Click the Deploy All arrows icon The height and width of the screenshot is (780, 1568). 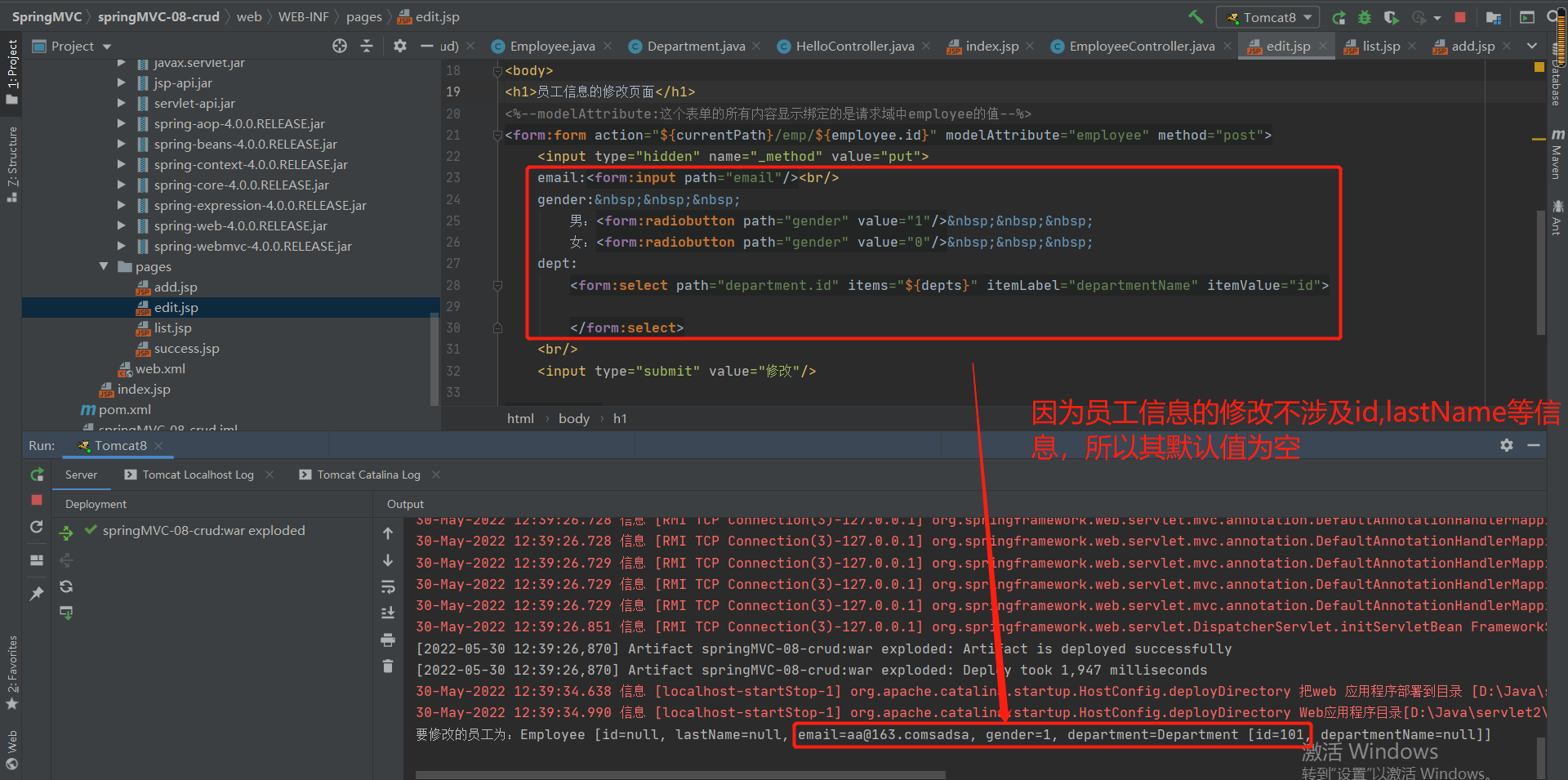tap(66, 533)
